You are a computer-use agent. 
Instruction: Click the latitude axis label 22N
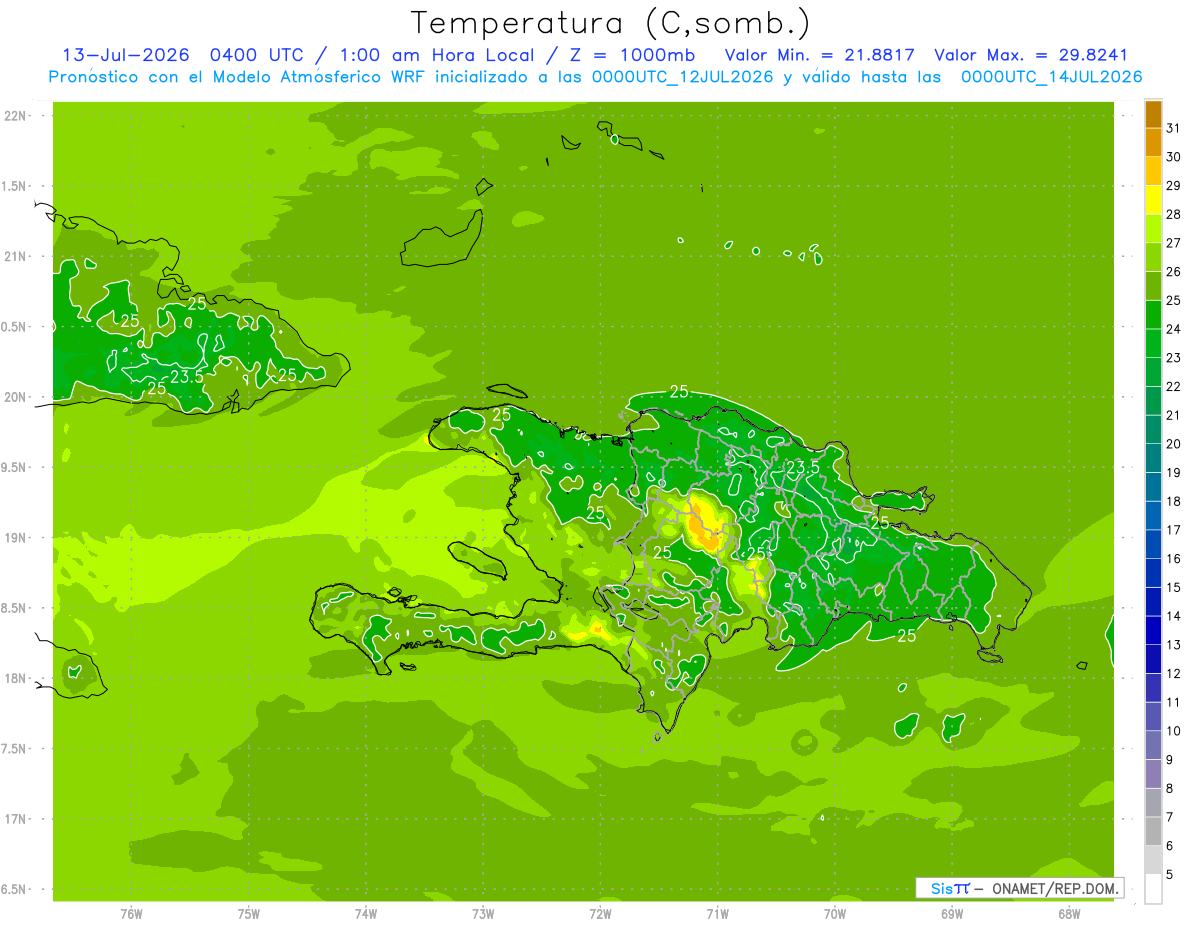click(17, 116)
